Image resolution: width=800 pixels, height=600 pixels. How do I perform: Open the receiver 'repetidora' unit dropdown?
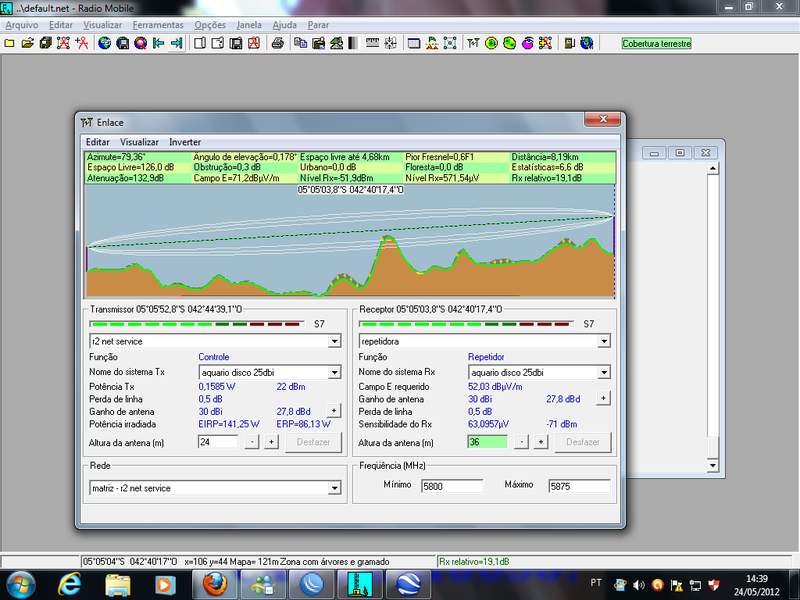[603, 341]
